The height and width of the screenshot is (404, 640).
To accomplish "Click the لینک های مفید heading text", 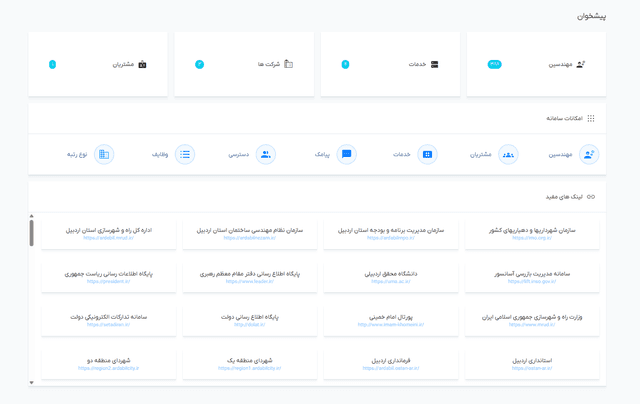I will [x=564, y=197].
